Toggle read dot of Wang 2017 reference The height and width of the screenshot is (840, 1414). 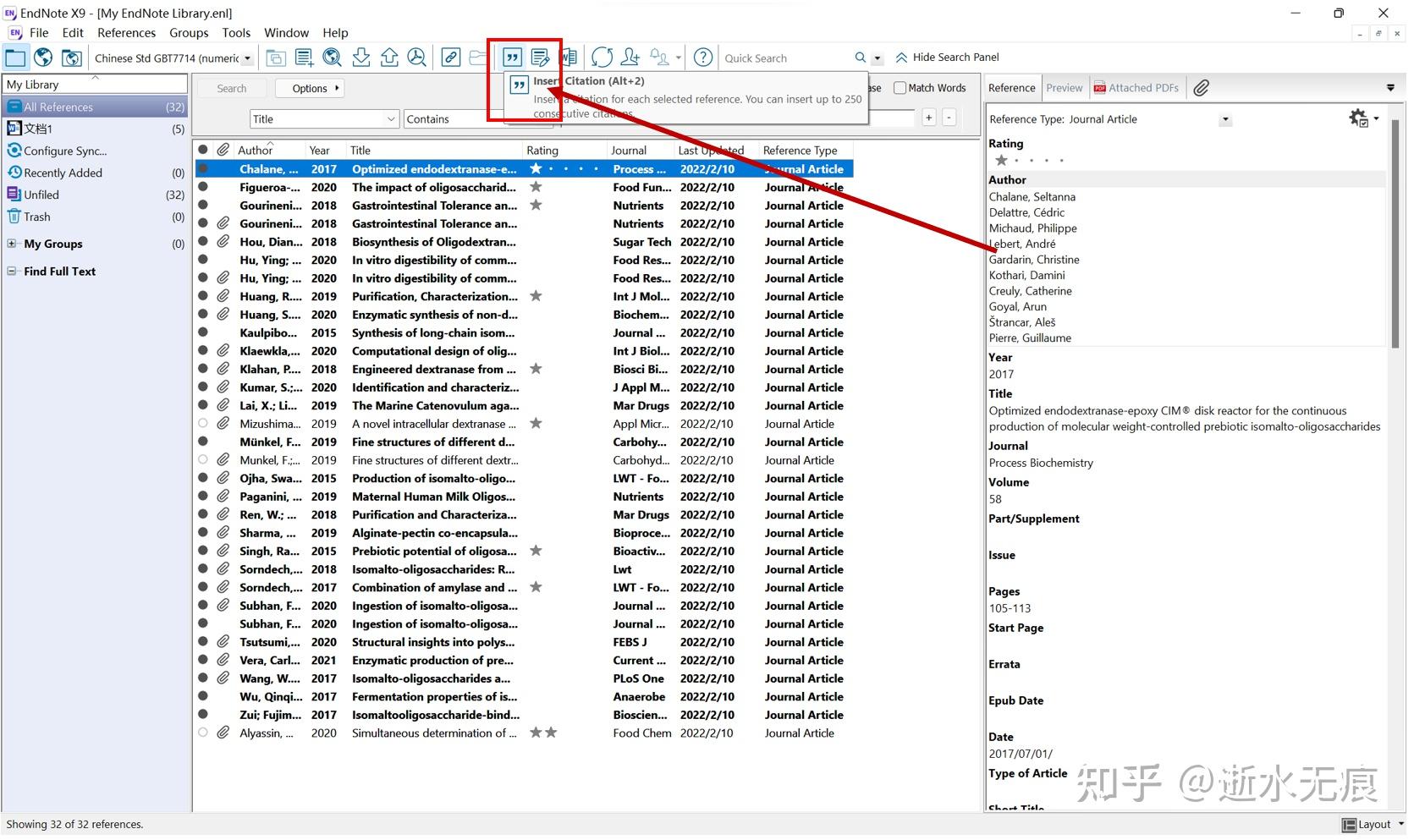(x=203, y=678)
